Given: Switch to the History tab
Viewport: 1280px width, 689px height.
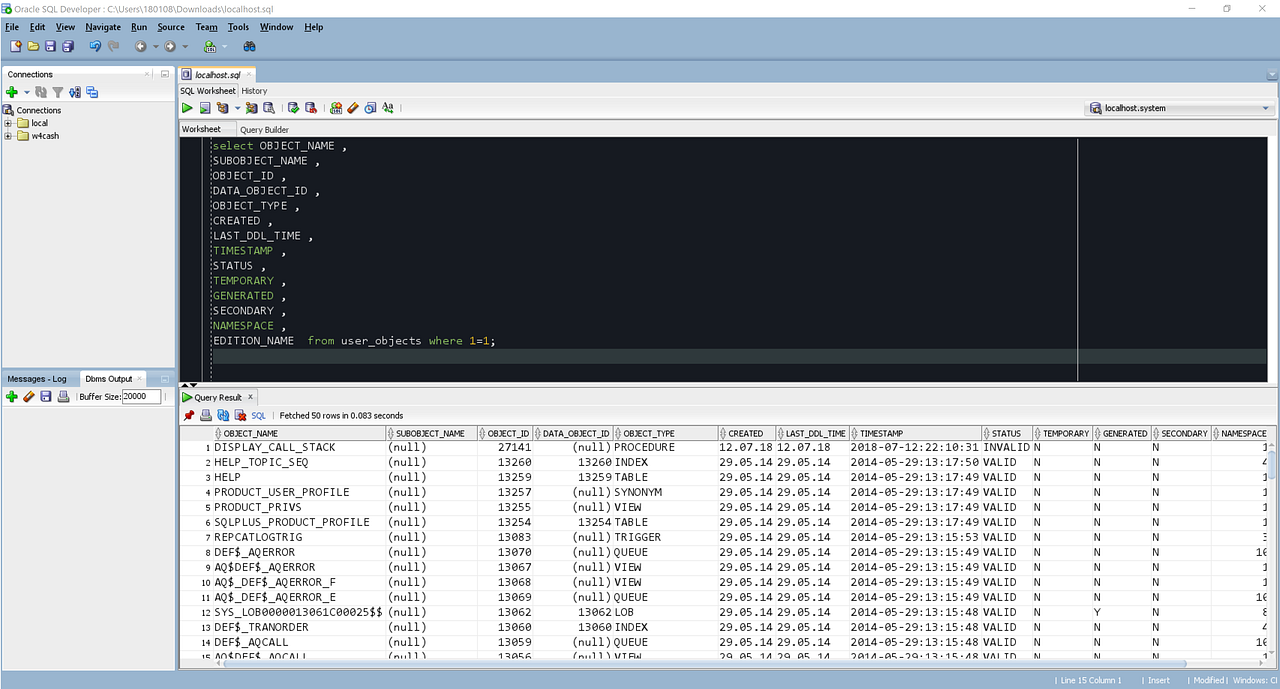Looking at the screenshot, I should tap(254, 90).
